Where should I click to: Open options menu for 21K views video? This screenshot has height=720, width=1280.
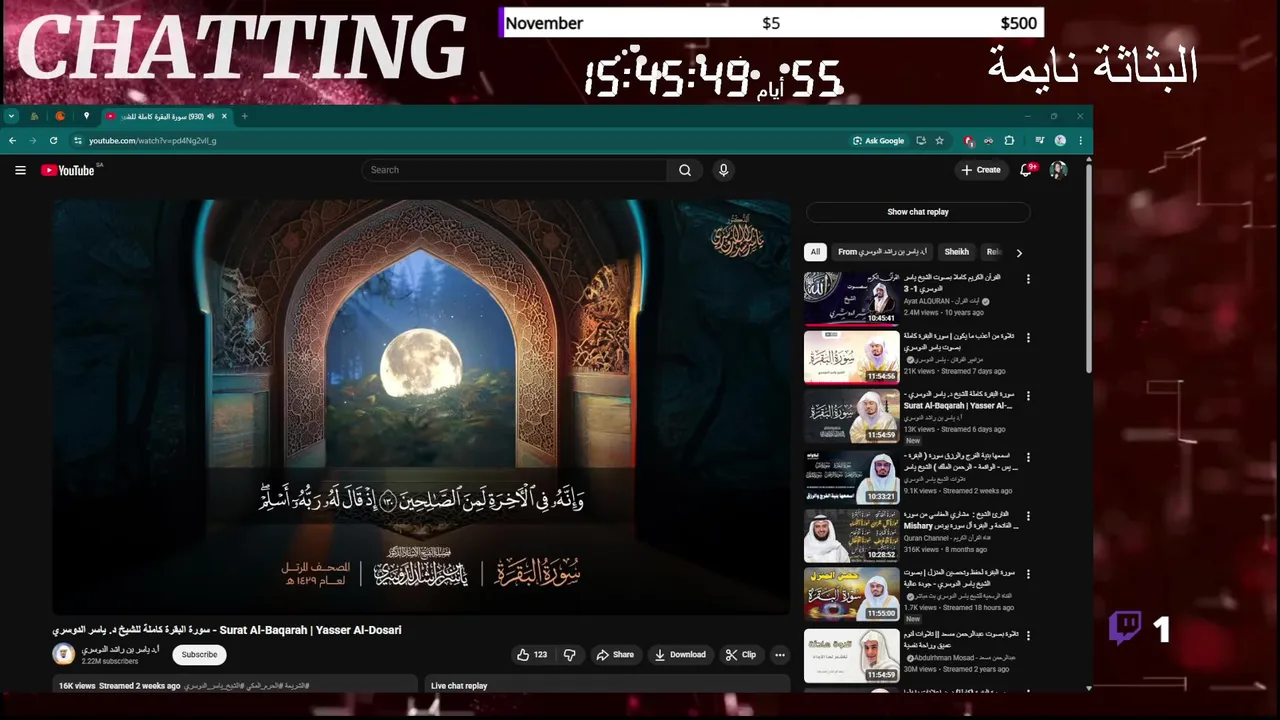coord(1028,338)
